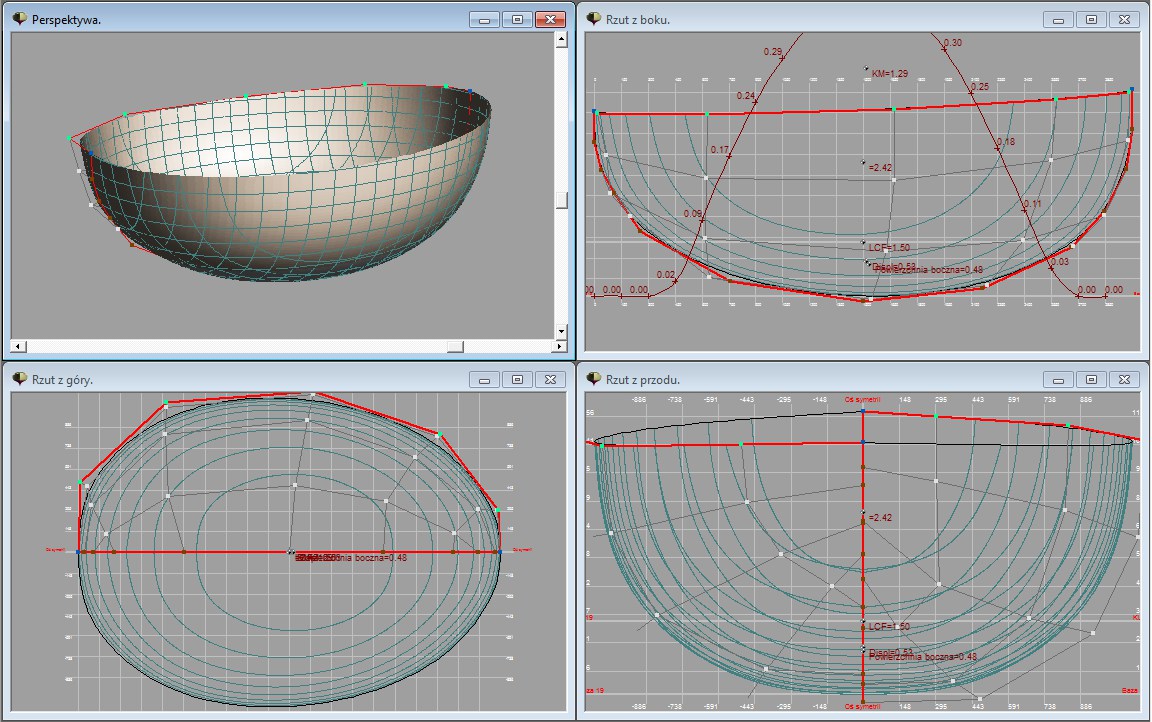Viewport: 1152px width, 722px height.
Task: Click the Perspektywa horizontal scrollbar thumb
Action: click(x=456, y=346)
